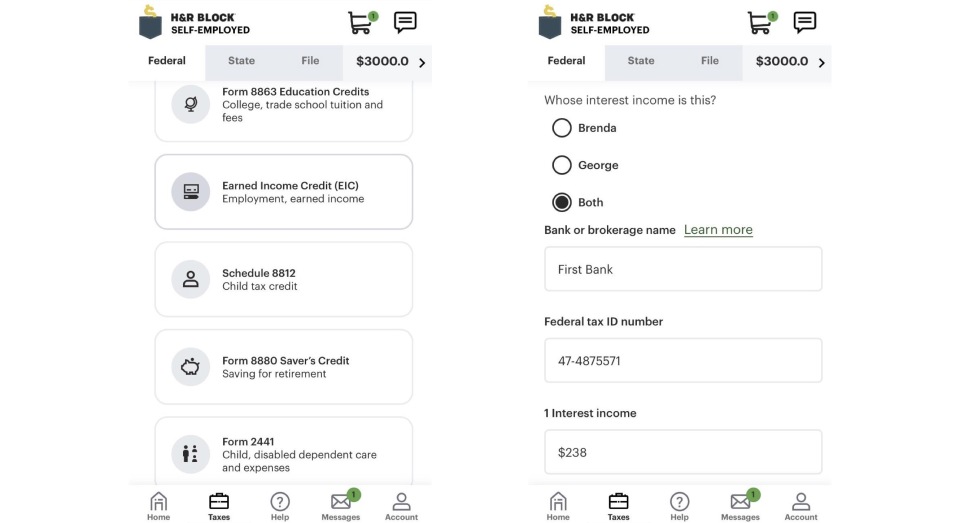Choose George as interest income owner

[562, 165]
